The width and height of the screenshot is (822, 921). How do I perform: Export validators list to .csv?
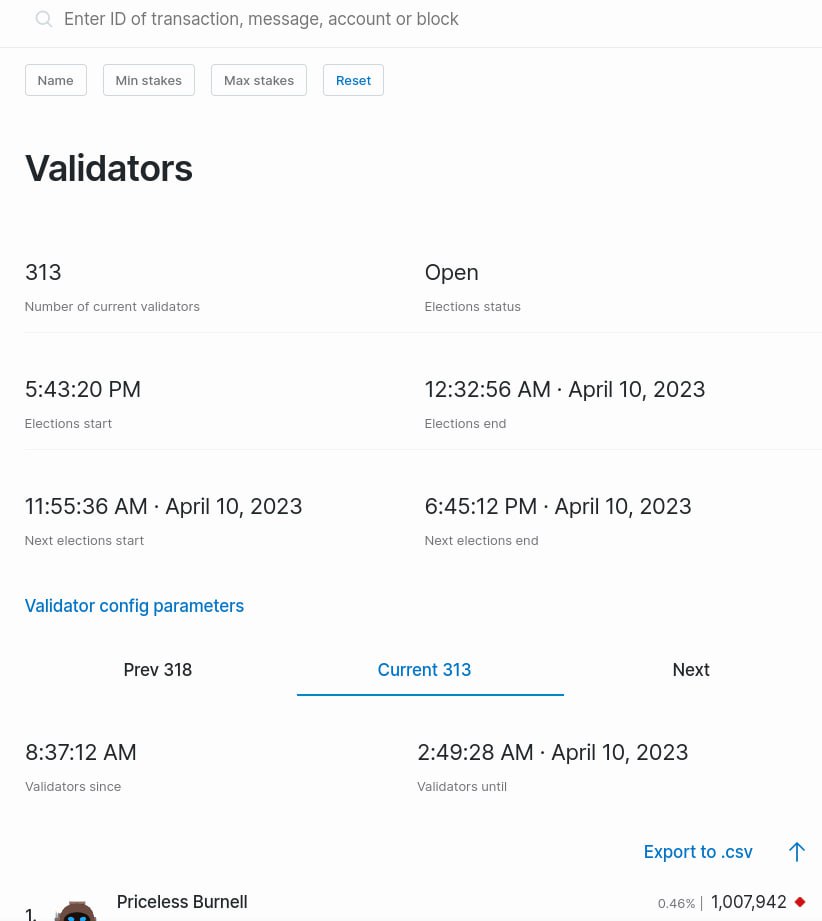(698, 852)
